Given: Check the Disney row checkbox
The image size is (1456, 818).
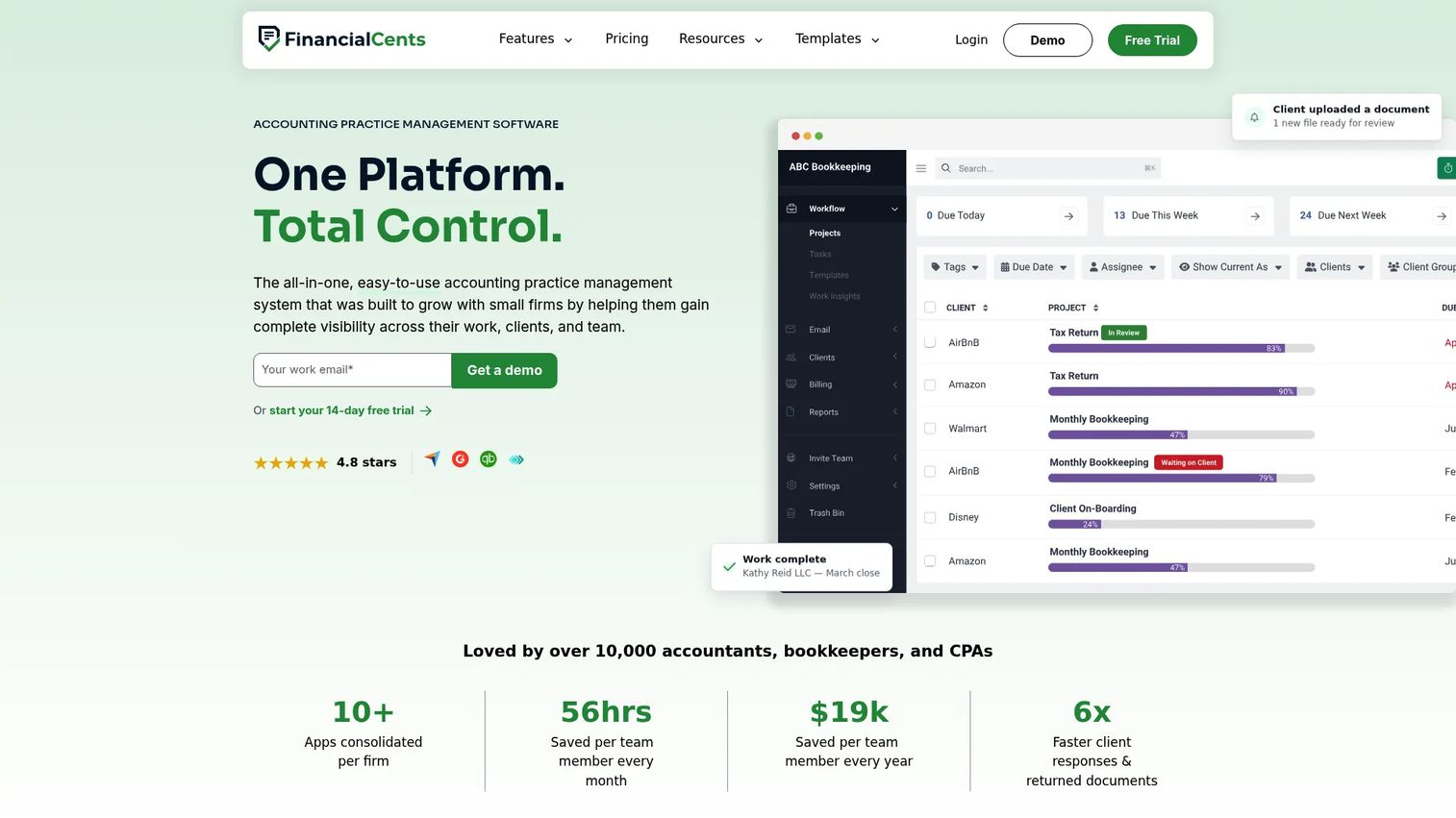Looking at the screenshot, I should [930, 517].
